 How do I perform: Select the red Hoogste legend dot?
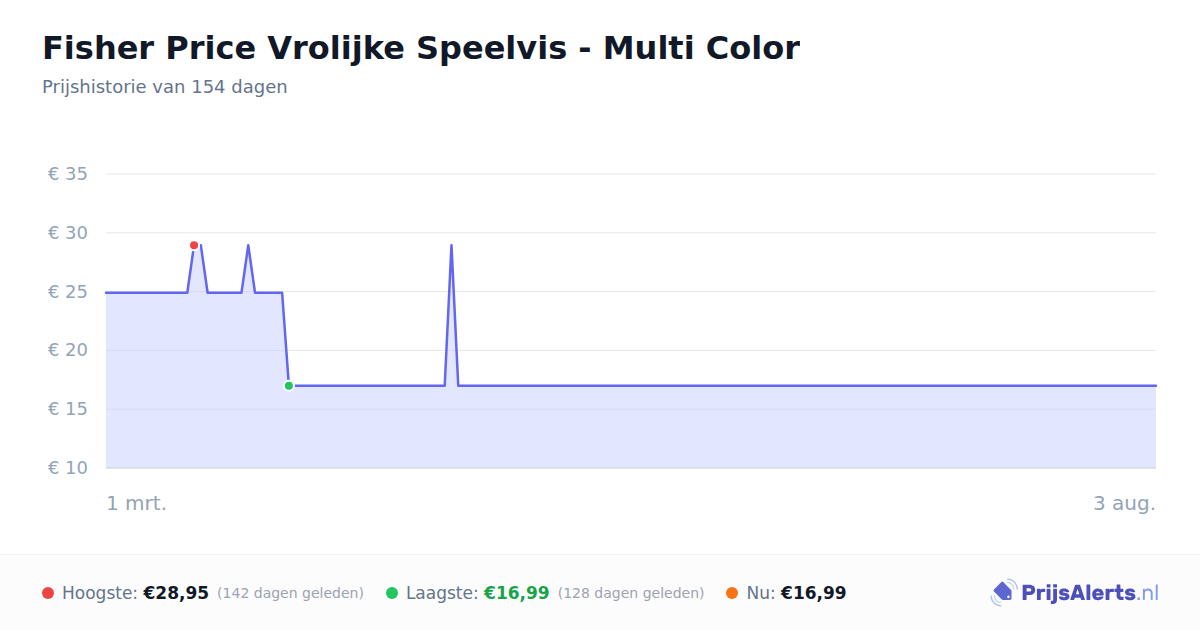pos(48,593)
